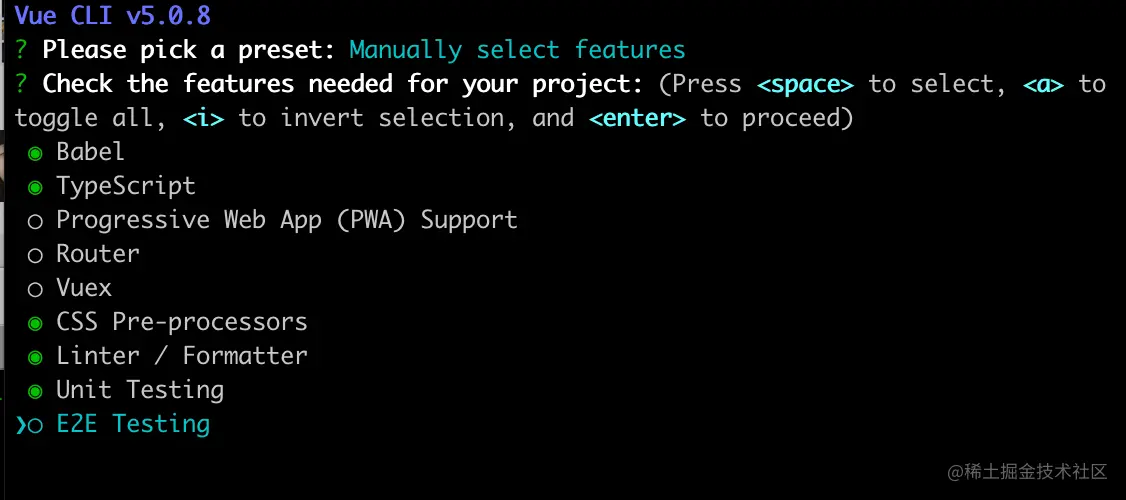Choose the Vuex entry text

tap(83, 288)
